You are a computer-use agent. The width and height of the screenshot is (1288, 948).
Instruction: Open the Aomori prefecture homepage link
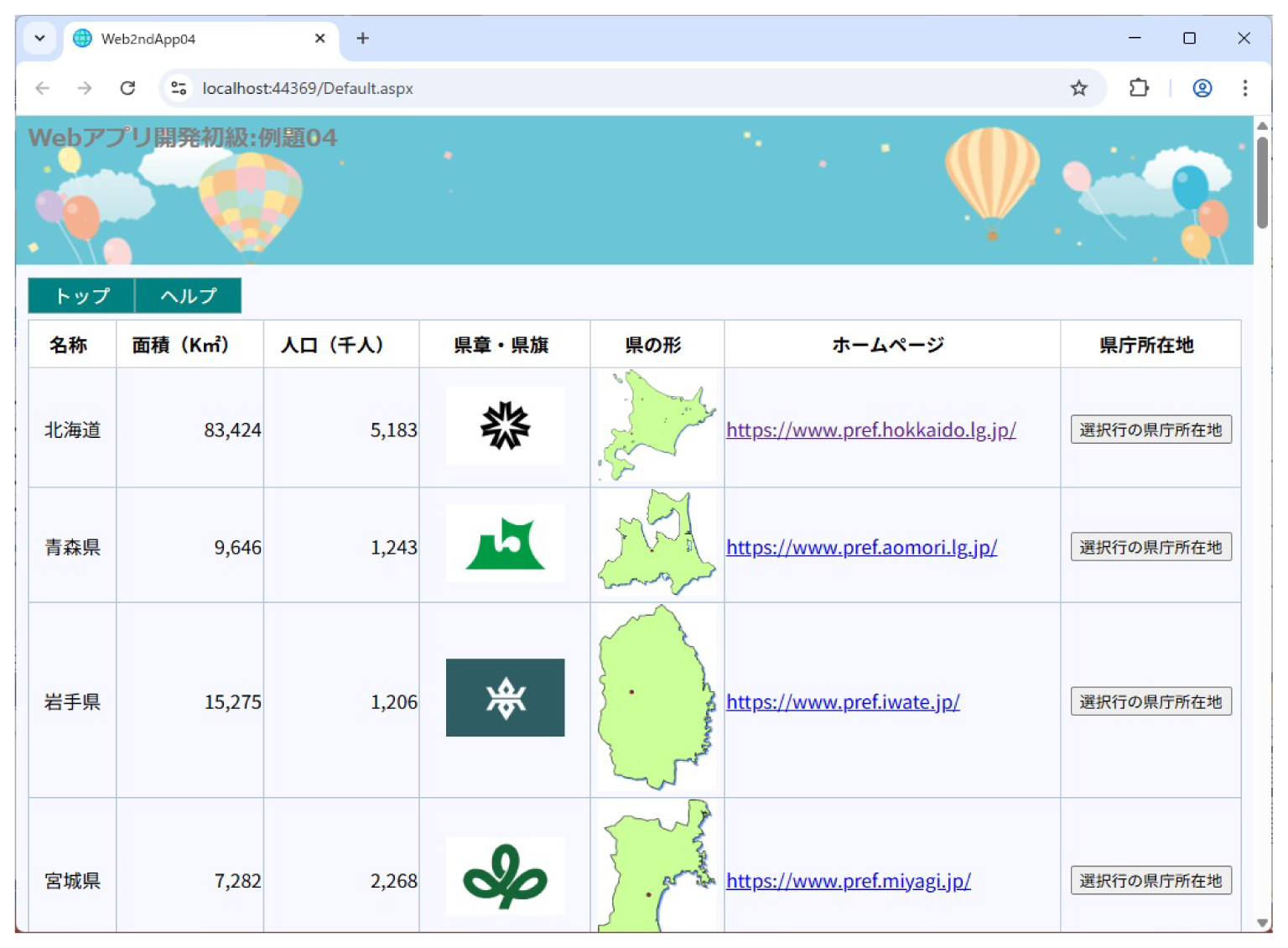pos(861,546)
